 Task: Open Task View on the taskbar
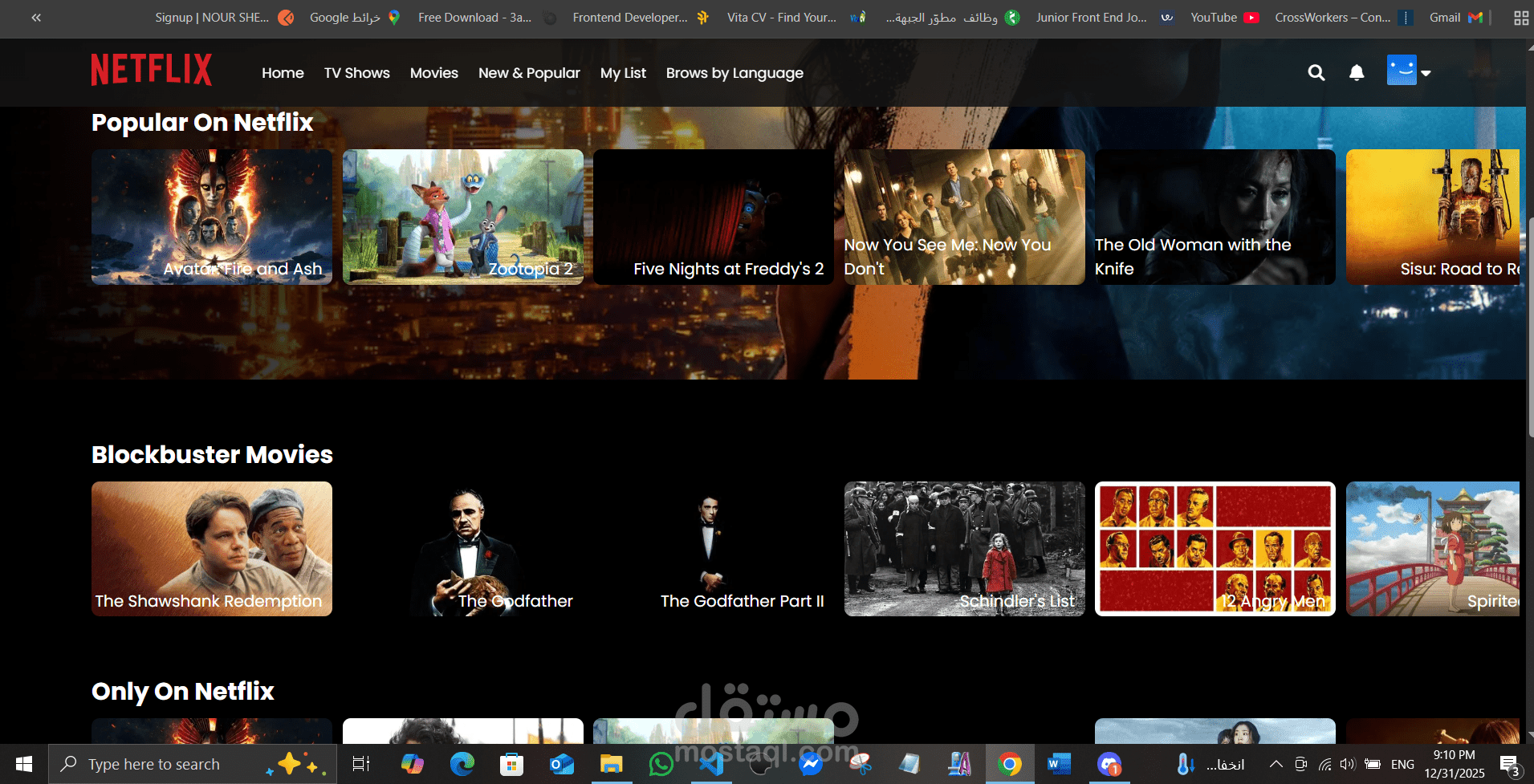tap(361, 764)
